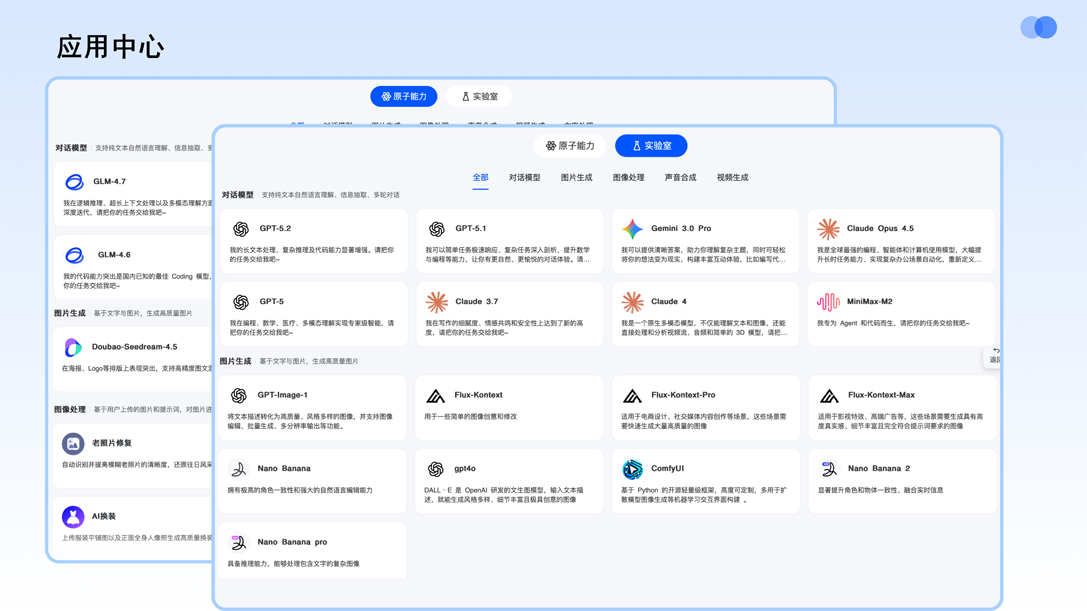Viewport: 1087px width, 611px height.
Task: Switch to the 对话模型 tab
Action: click(524, 178)
